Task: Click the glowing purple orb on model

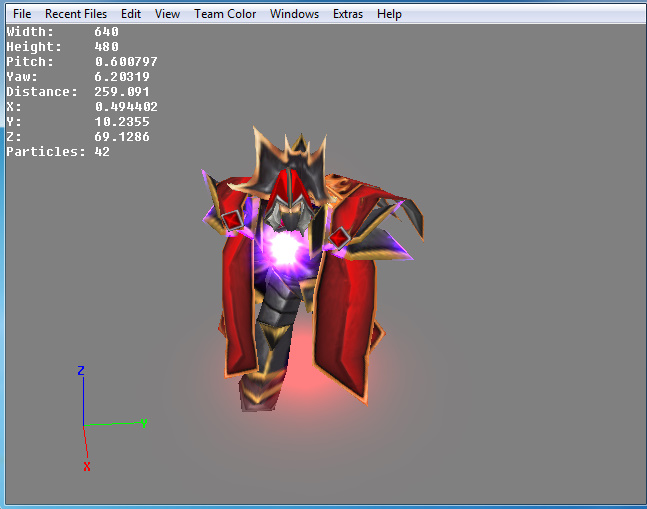Action: click(284, 249)
